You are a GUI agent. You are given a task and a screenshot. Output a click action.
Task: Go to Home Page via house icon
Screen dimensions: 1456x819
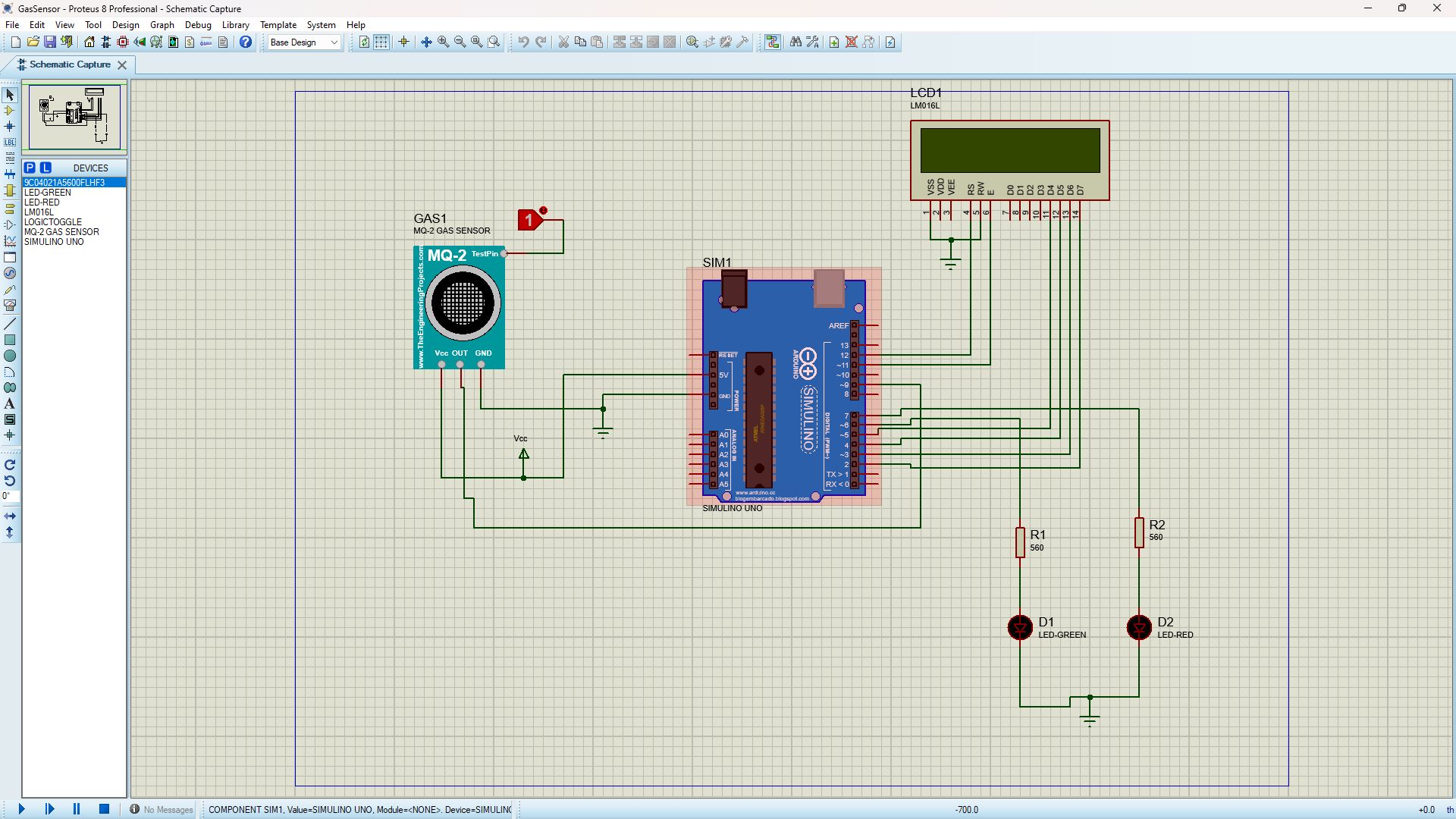click(x=89, y=42)
